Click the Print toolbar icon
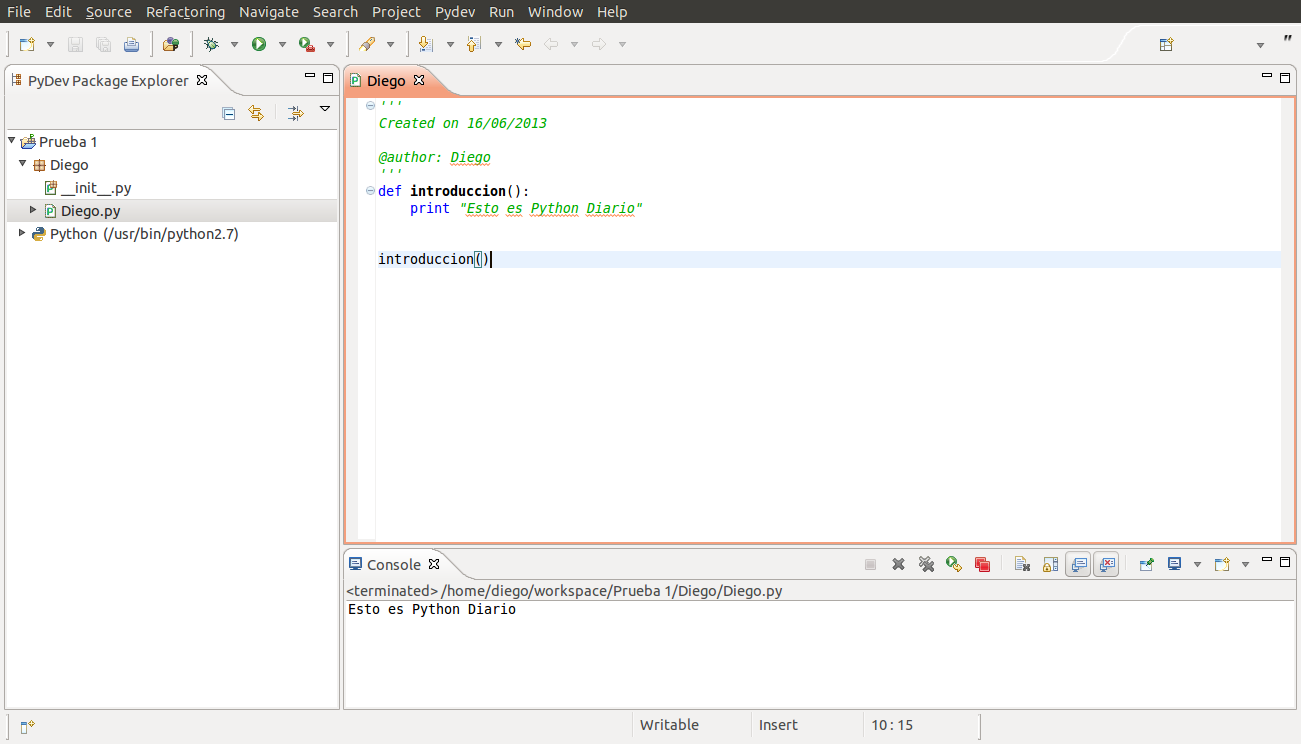Screen dimensions: 1301x744 click(x=131, y=44)
